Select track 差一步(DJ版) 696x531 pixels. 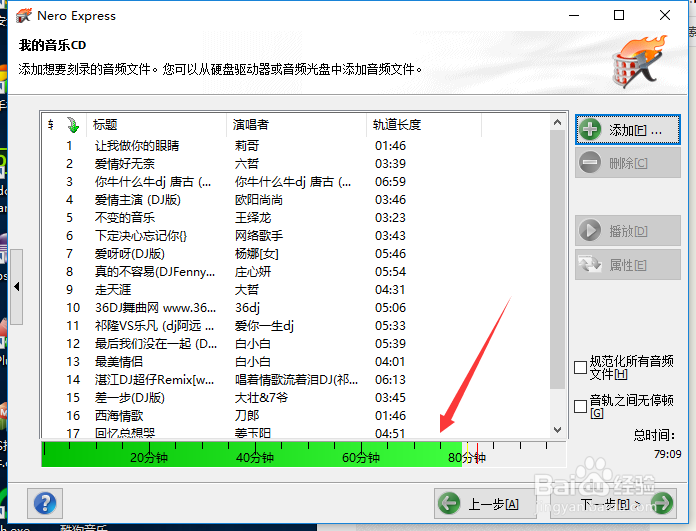coord(130,397)
